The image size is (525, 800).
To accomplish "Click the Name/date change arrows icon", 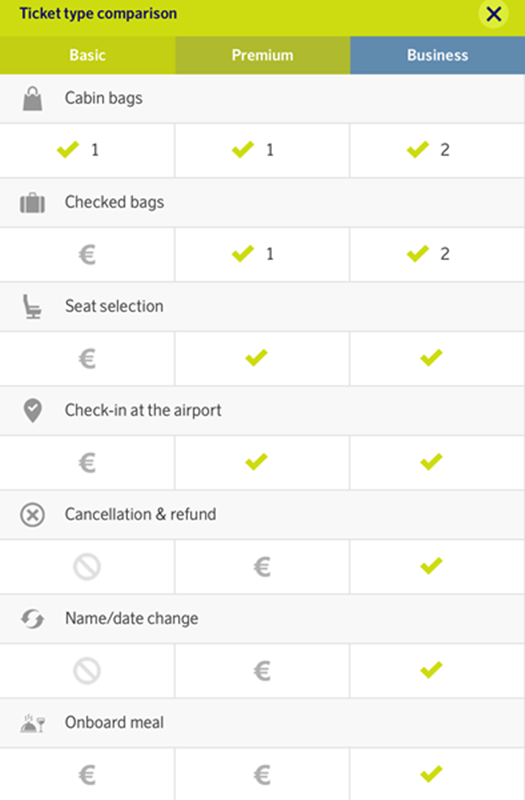I will [x=32, y=619].
